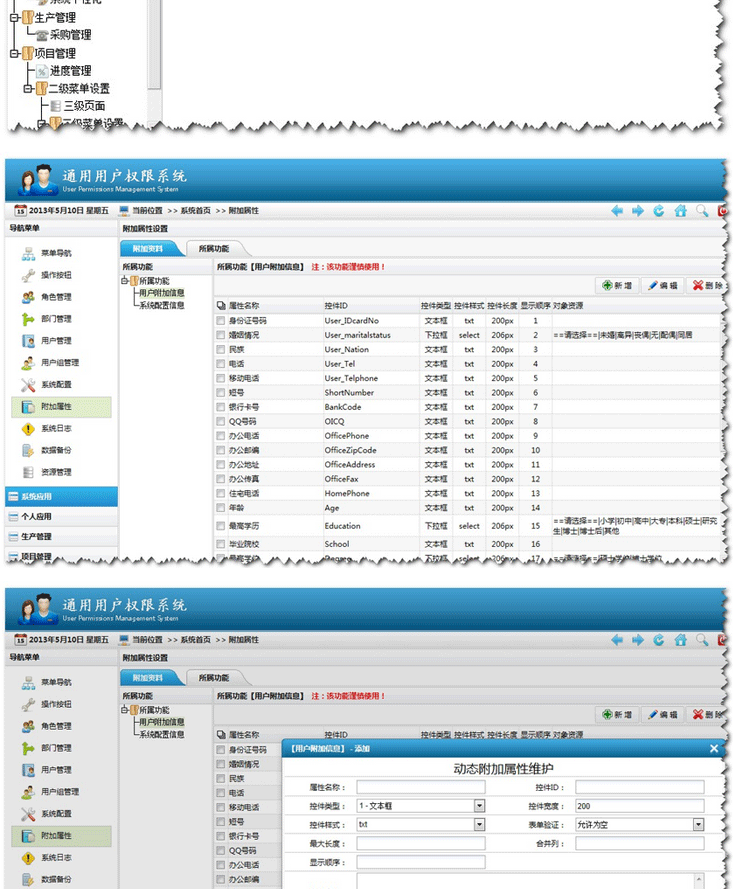Click the home icon in table-only view
The image size is (736, 889).
[680, 211]
